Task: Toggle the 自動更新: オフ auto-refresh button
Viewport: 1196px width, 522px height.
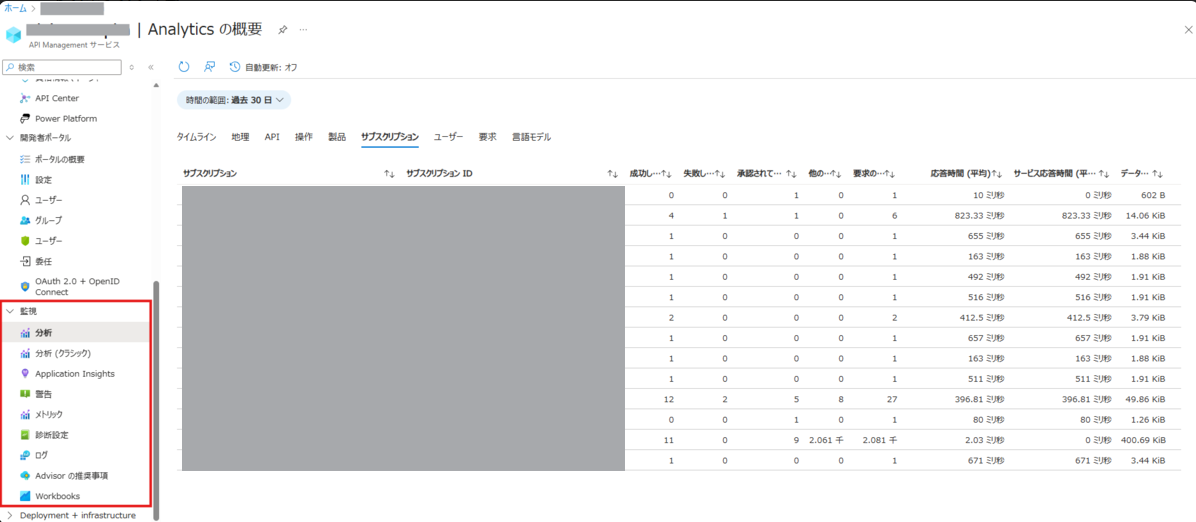Action: click(x=263, y=67)
